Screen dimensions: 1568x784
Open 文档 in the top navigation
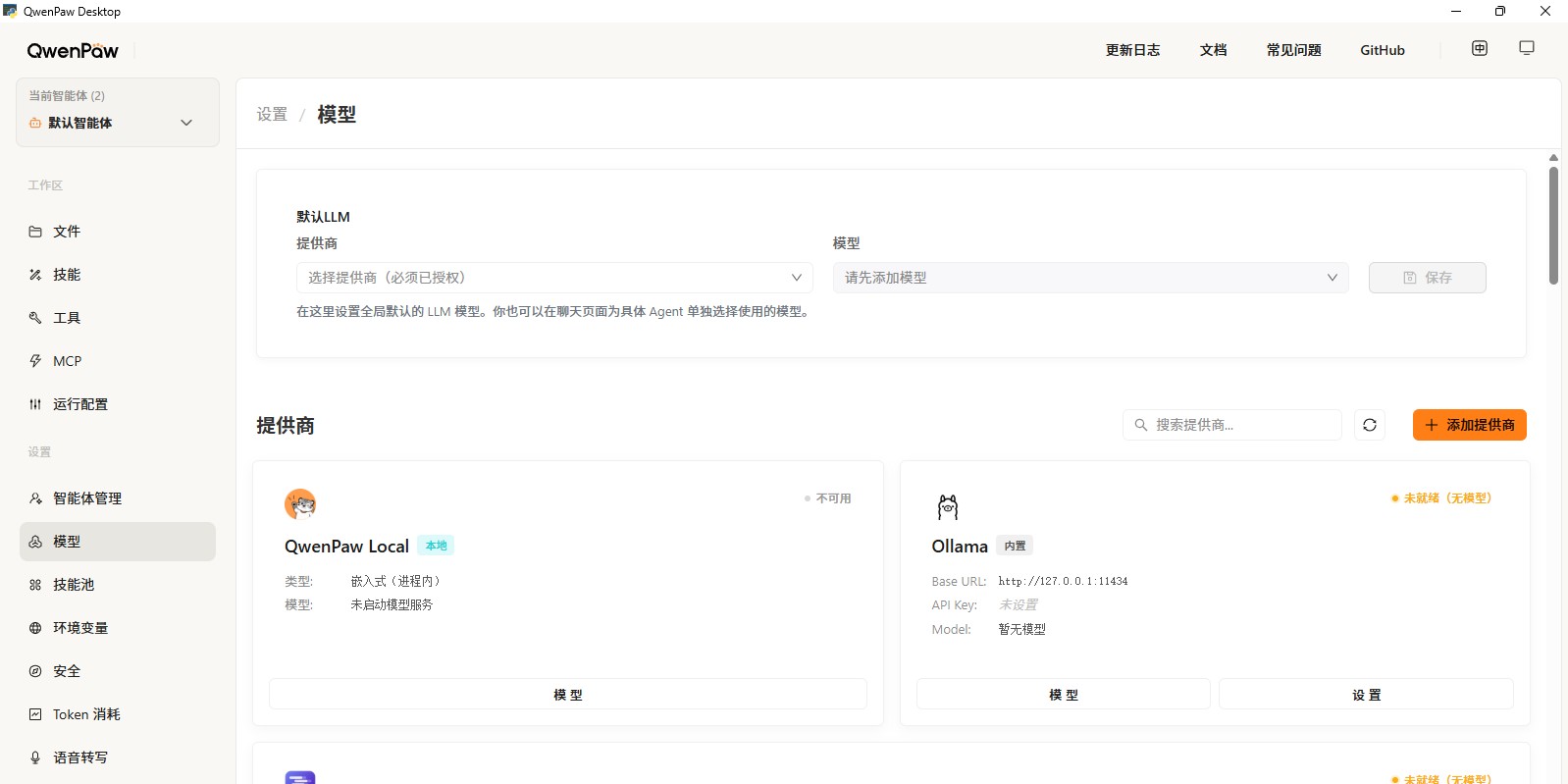(1214, 50)
